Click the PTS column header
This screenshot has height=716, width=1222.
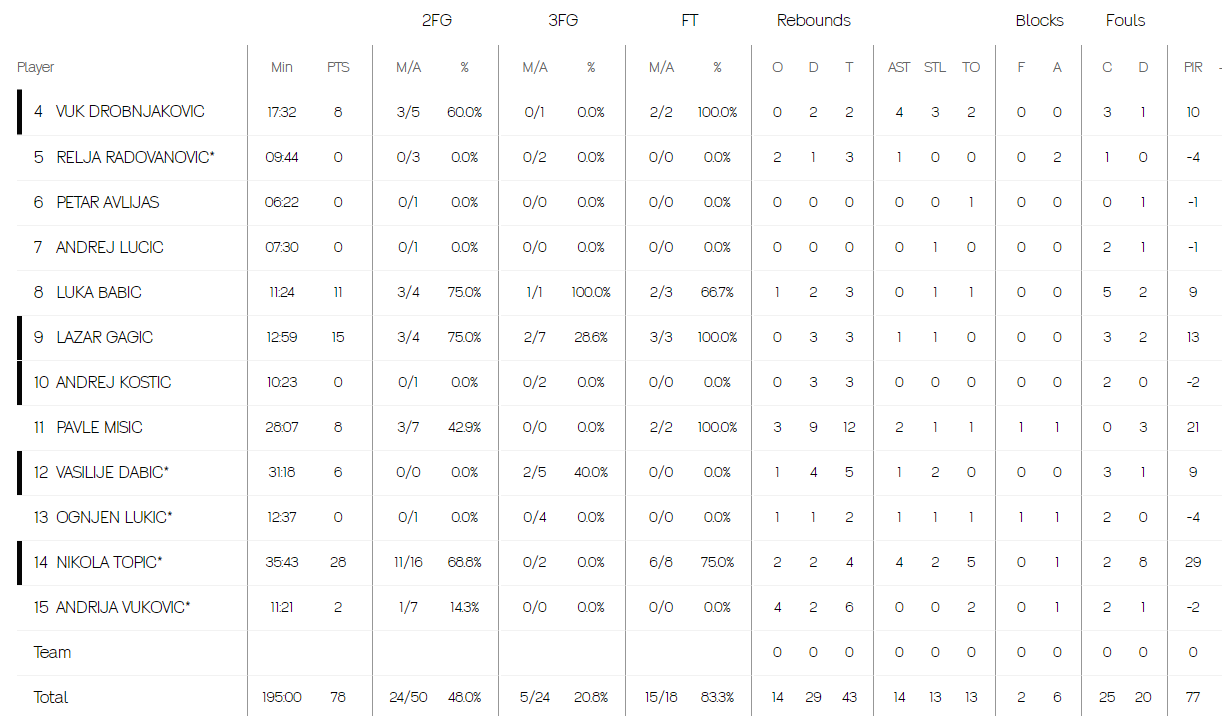pos(338,67)
